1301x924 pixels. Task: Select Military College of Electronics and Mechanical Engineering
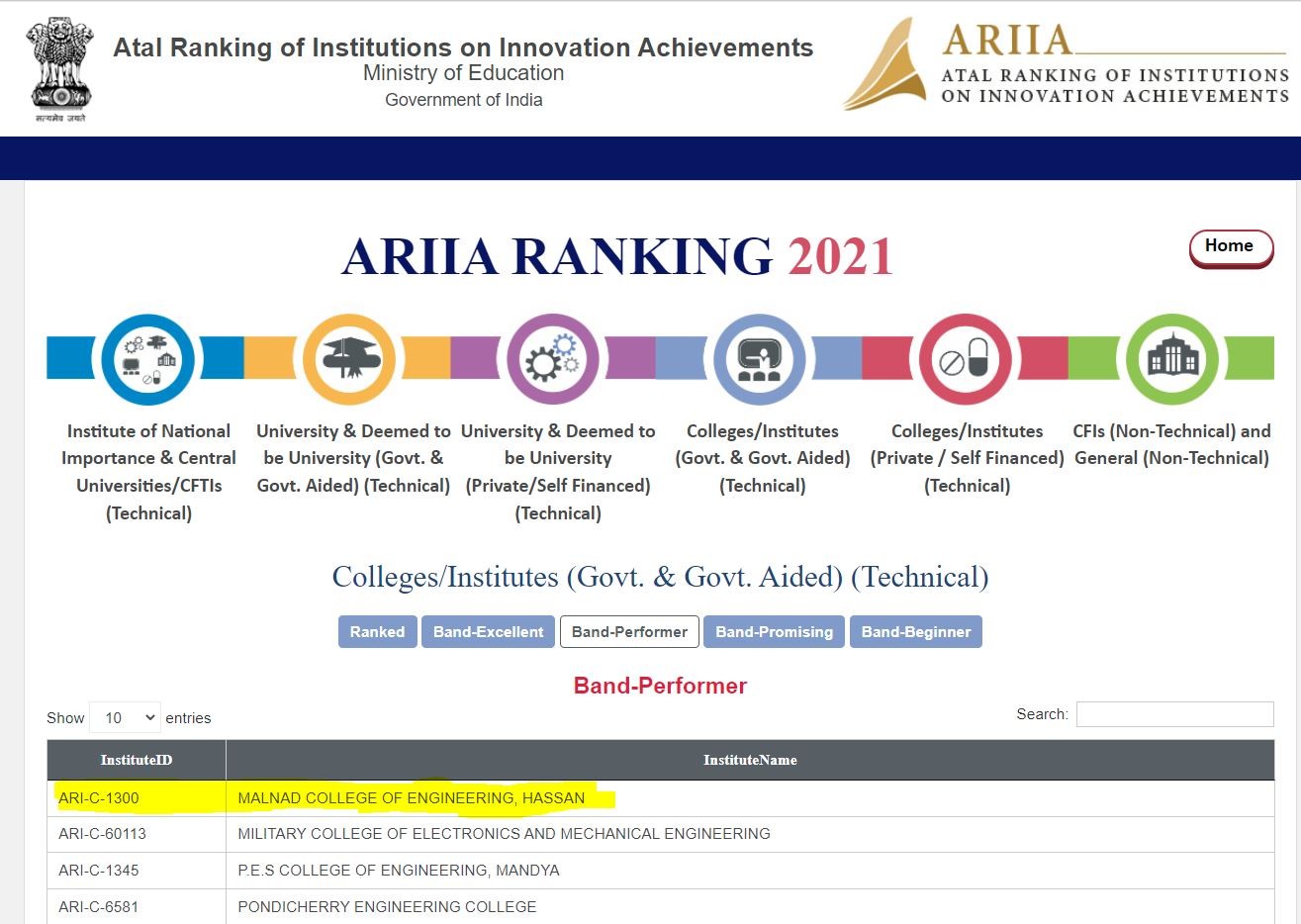coord(504,834)
